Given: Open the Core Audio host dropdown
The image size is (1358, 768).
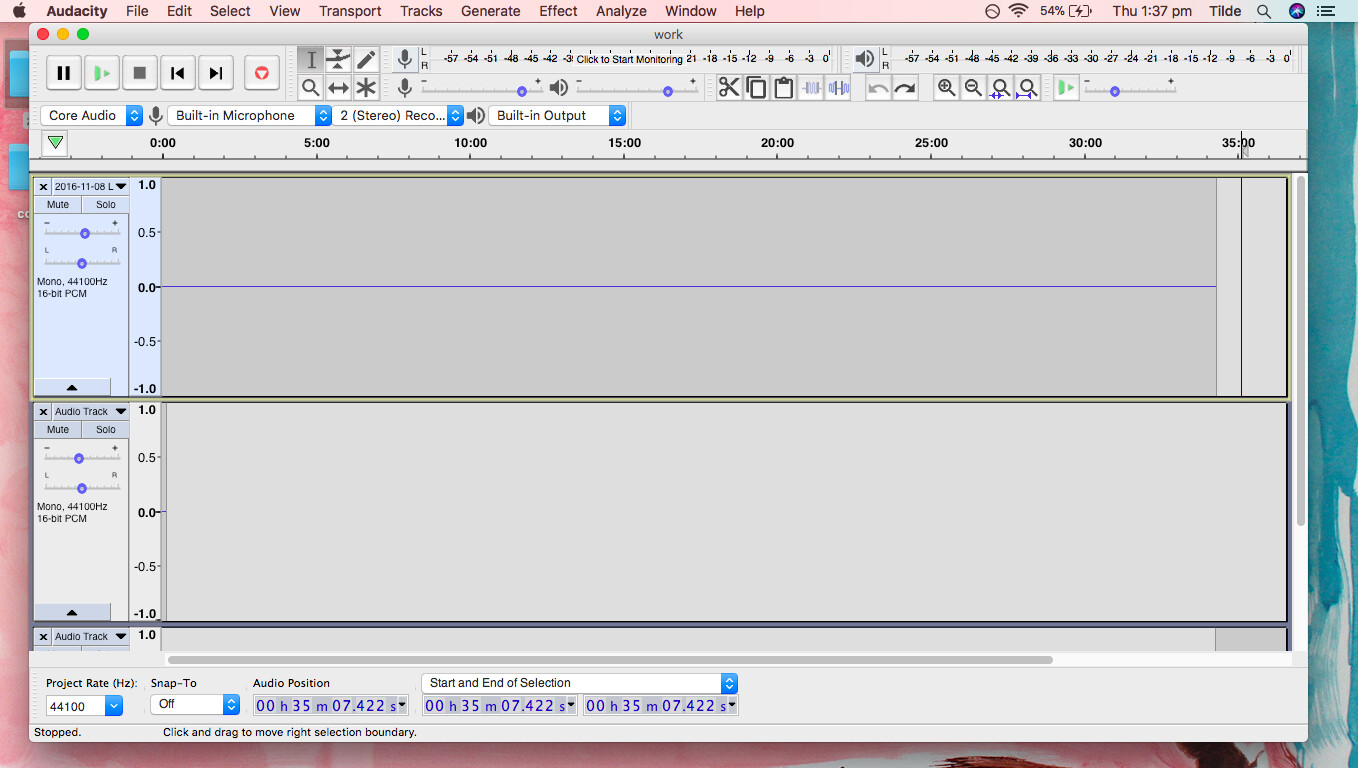Looking at the screenshot, I should (x=92, y=116).
